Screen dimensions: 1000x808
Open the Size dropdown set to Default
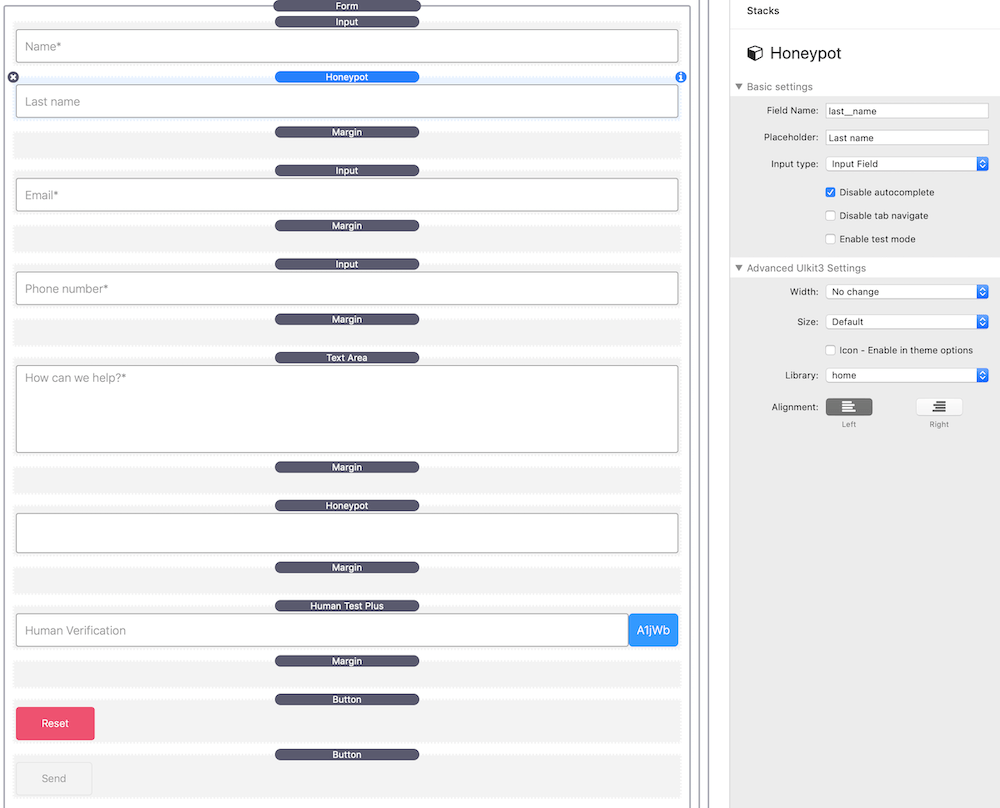[907, 322]
